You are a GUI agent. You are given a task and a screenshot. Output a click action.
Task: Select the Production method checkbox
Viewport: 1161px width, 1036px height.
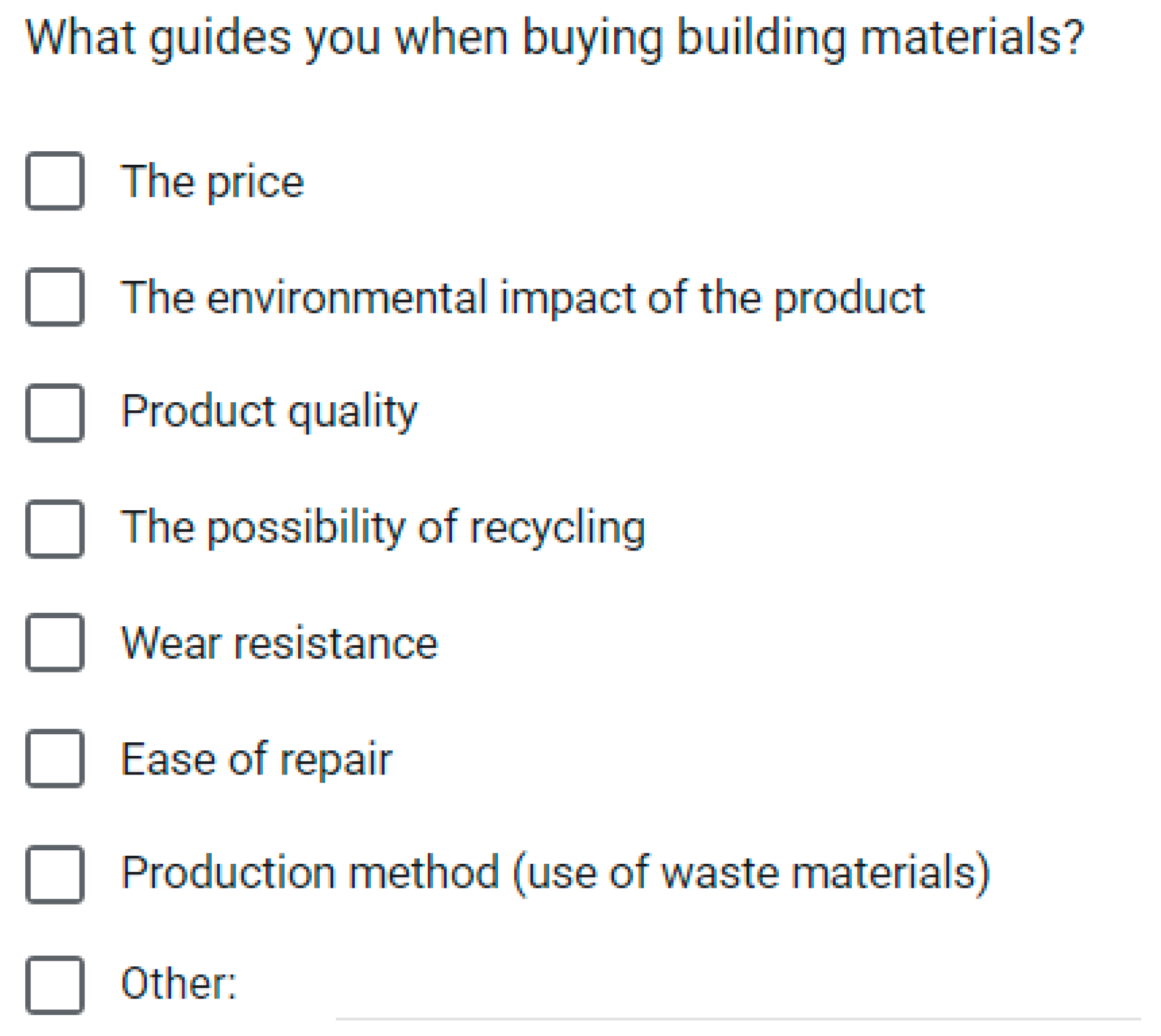coord(55,874)
